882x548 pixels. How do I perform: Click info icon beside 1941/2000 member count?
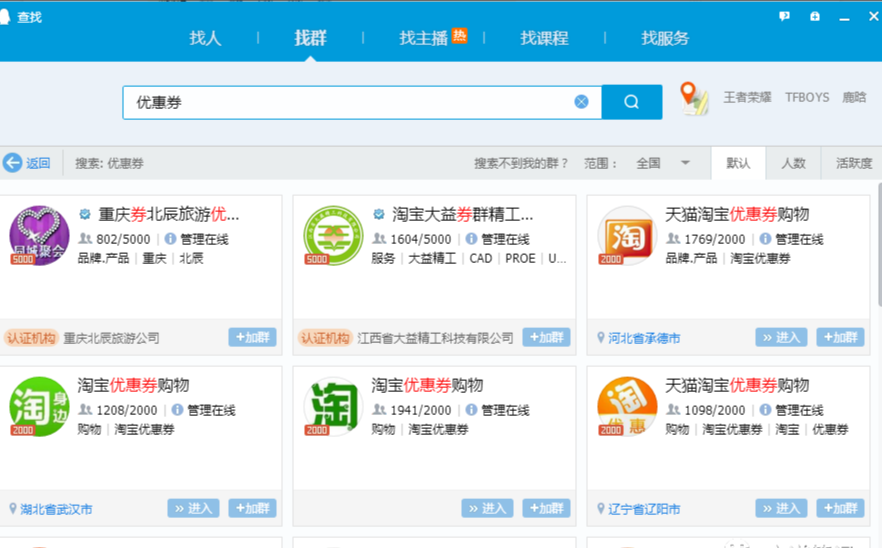point(471,410)
